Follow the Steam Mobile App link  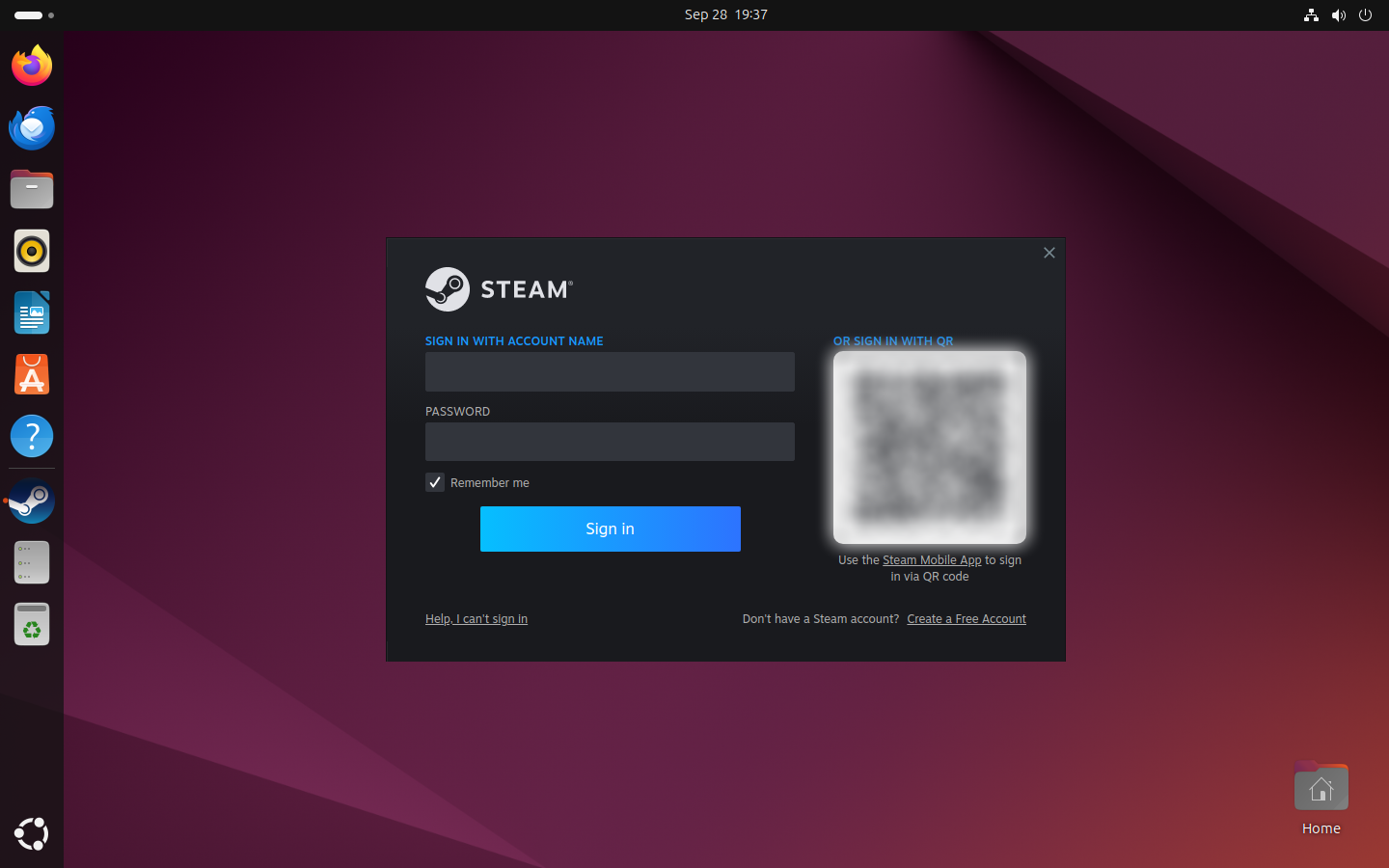[932, 560]
